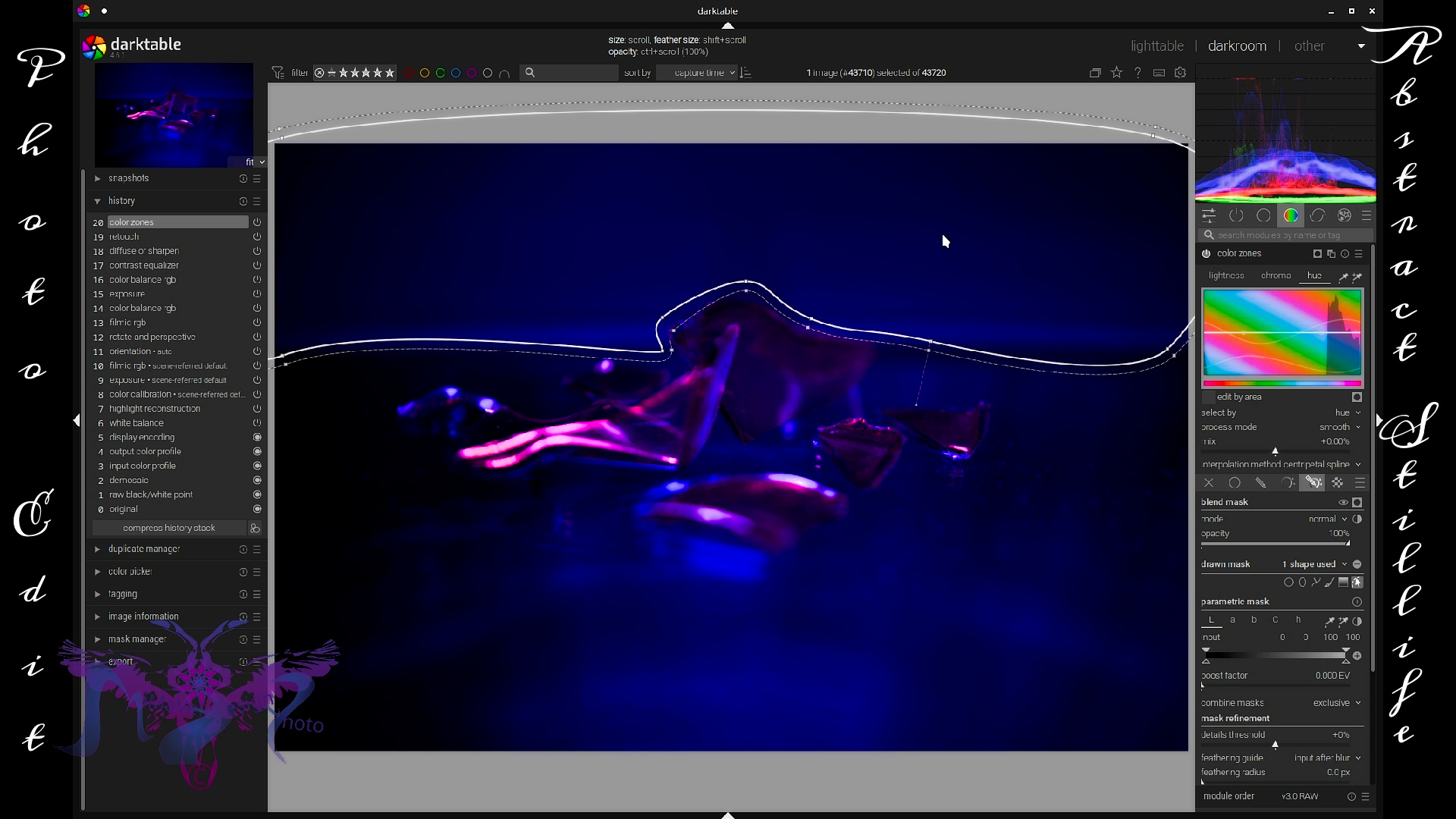1456x819 pixels.
Task: Select the 'a' channel tab in parametric mask
Action: [x=1233, y=620]
